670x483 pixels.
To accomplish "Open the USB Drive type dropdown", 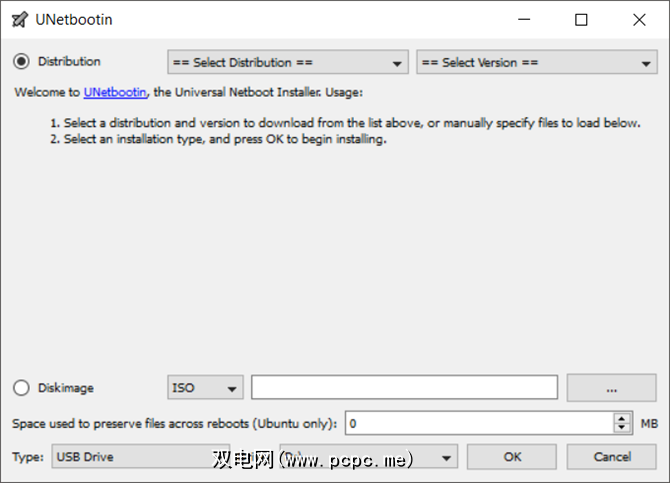I will pyautogui.click(x=141, y=456).
